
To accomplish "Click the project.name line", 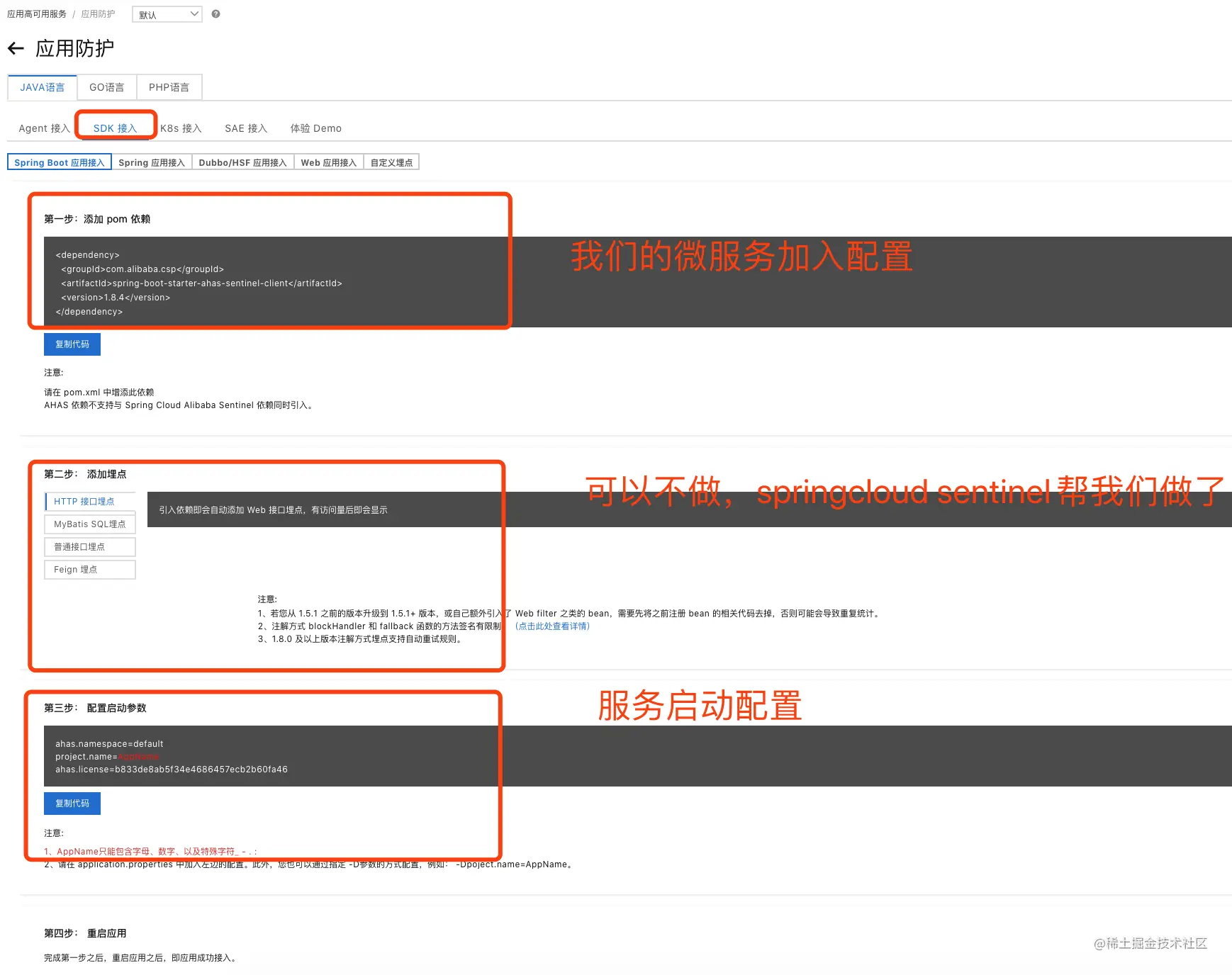I will click(108, 757).
